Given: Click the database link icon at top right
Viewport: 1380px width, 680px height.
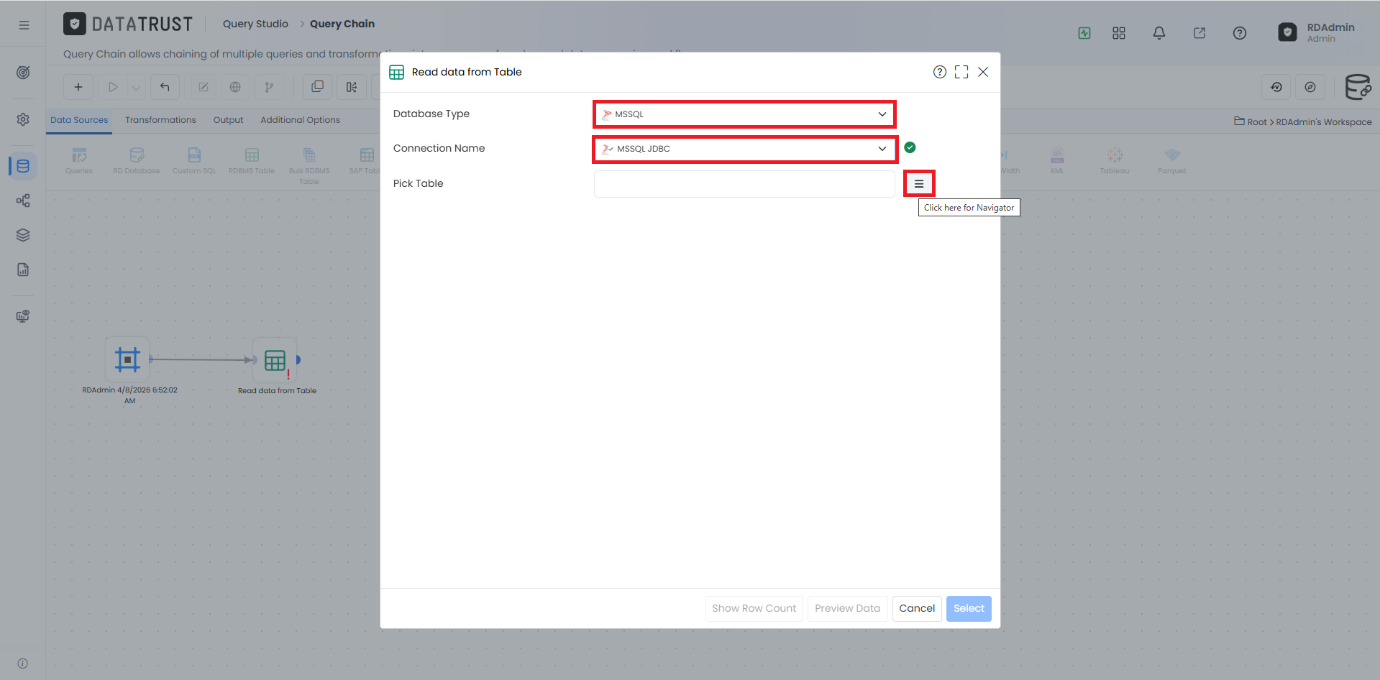Looking at the screenshot, I should (1358, 87).
